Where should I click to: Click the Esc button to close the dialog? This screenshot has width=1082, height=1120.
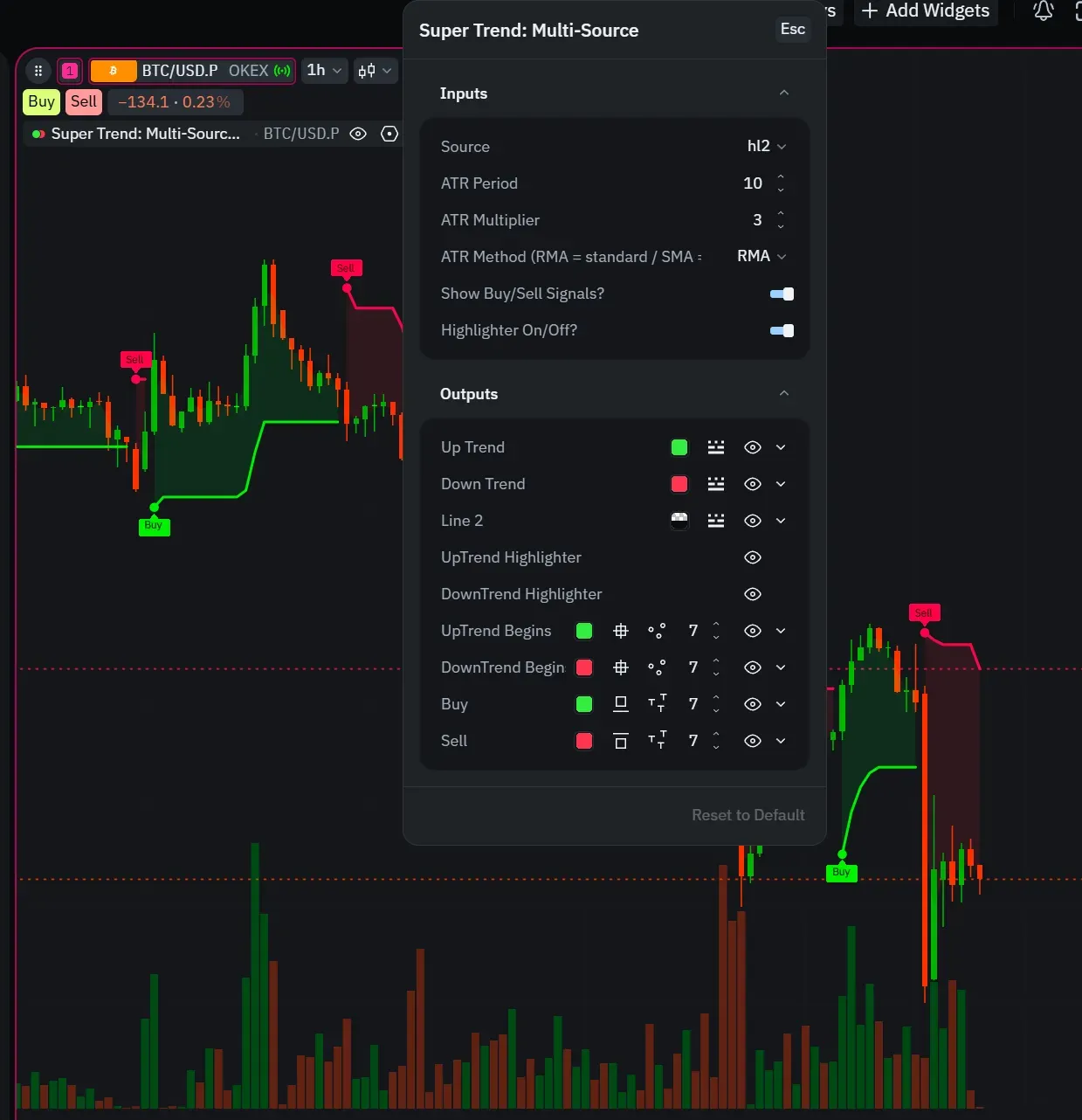coord(793,29)
